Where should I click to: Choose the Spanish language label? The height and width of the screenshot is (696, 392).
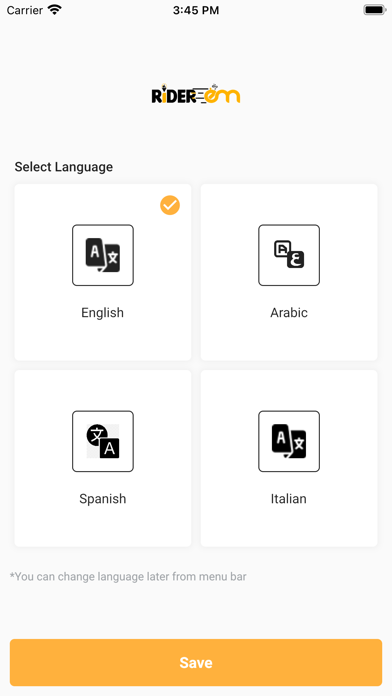[x=103, y=498]
